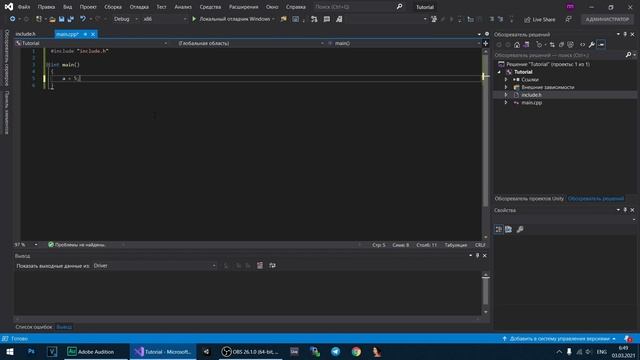Screen dimensions: 640x360
Task: Click the switch views icon in Solution Explorer
Action: 527,45
